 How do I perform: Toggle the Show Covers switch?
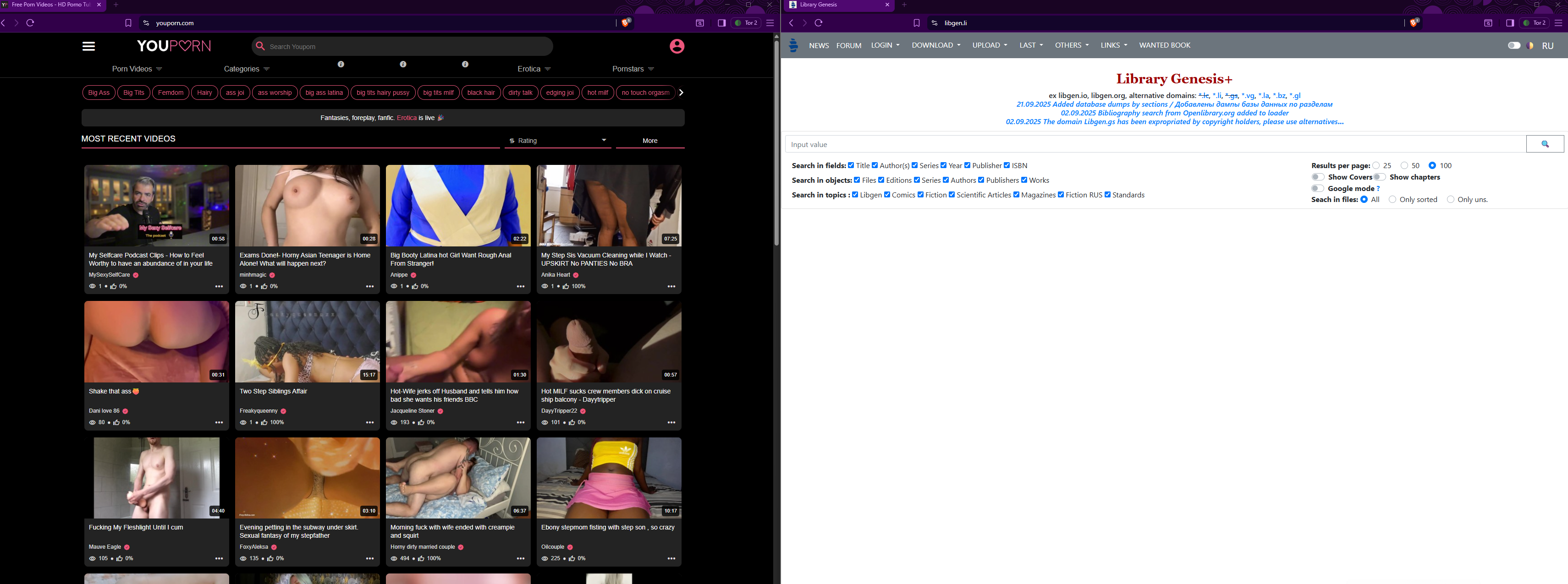point(1318,177)
